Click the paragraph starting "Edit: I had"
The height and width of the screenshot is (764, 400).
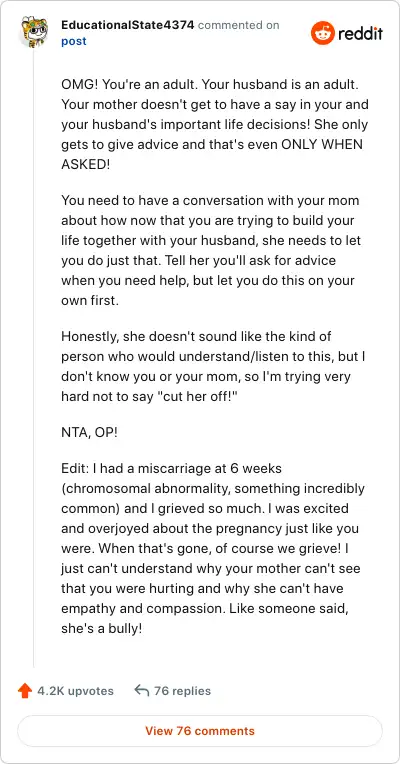213,549
